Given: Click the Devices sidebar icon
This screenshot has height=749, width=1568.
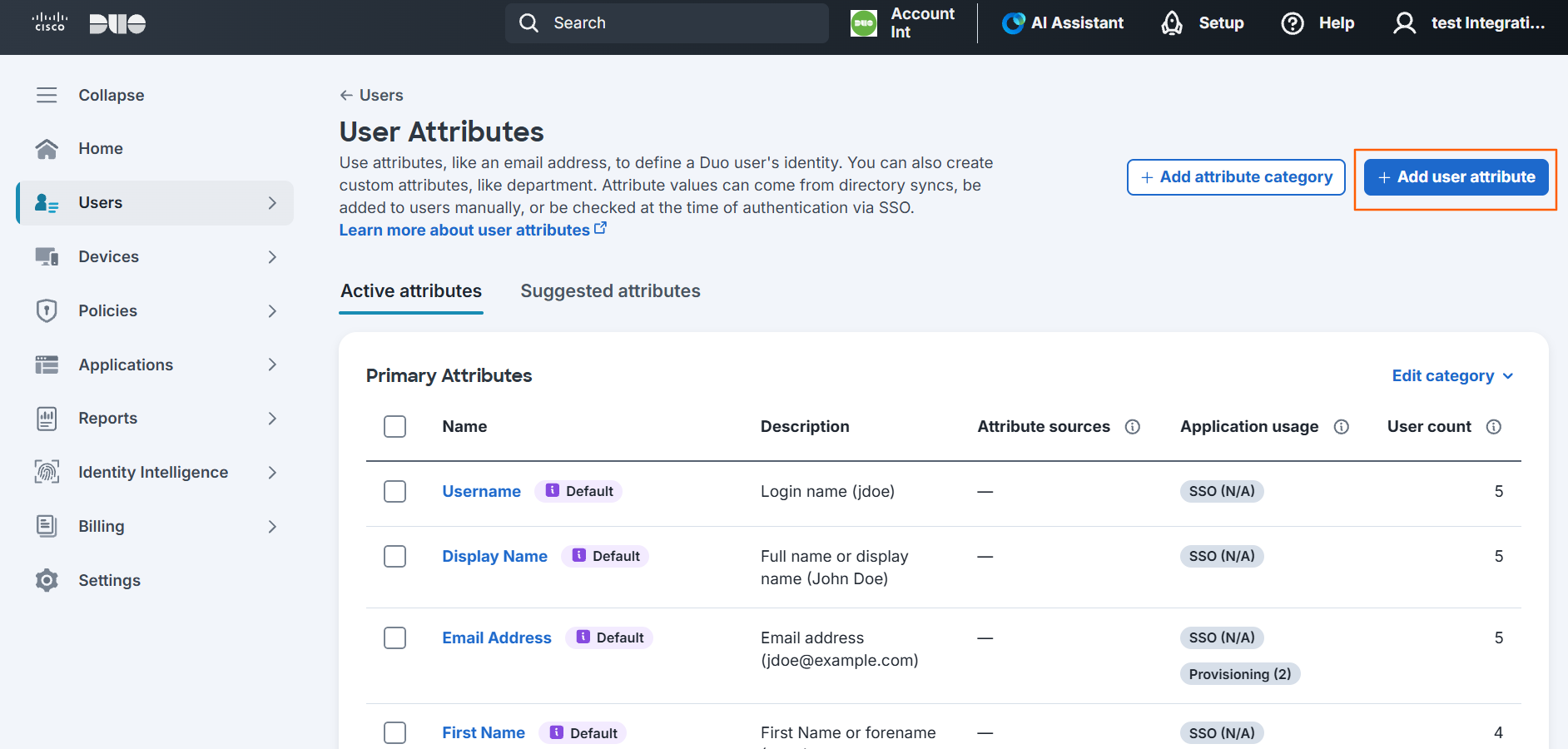Looking at the screenshot, I should [47, 256].
